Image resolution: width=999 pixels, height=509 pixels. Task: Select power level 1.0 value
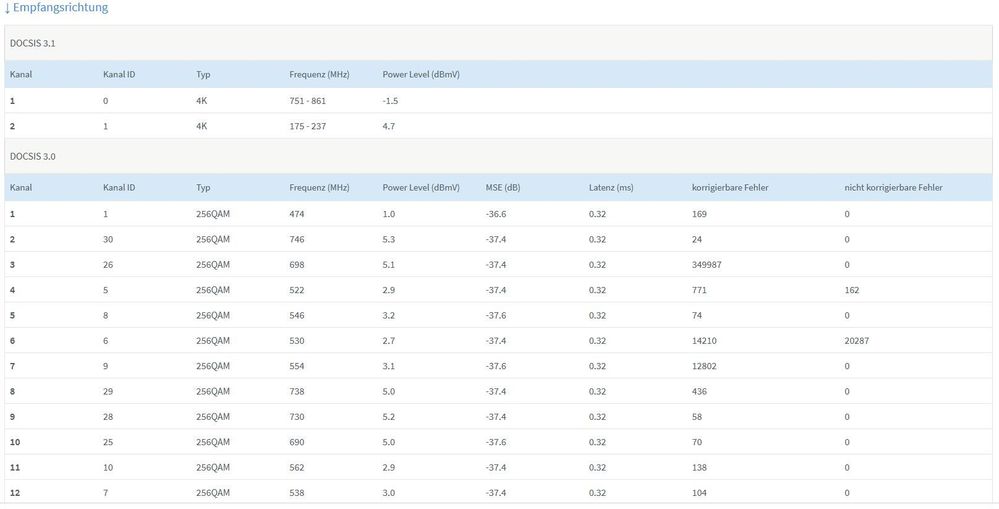[389, 214]
